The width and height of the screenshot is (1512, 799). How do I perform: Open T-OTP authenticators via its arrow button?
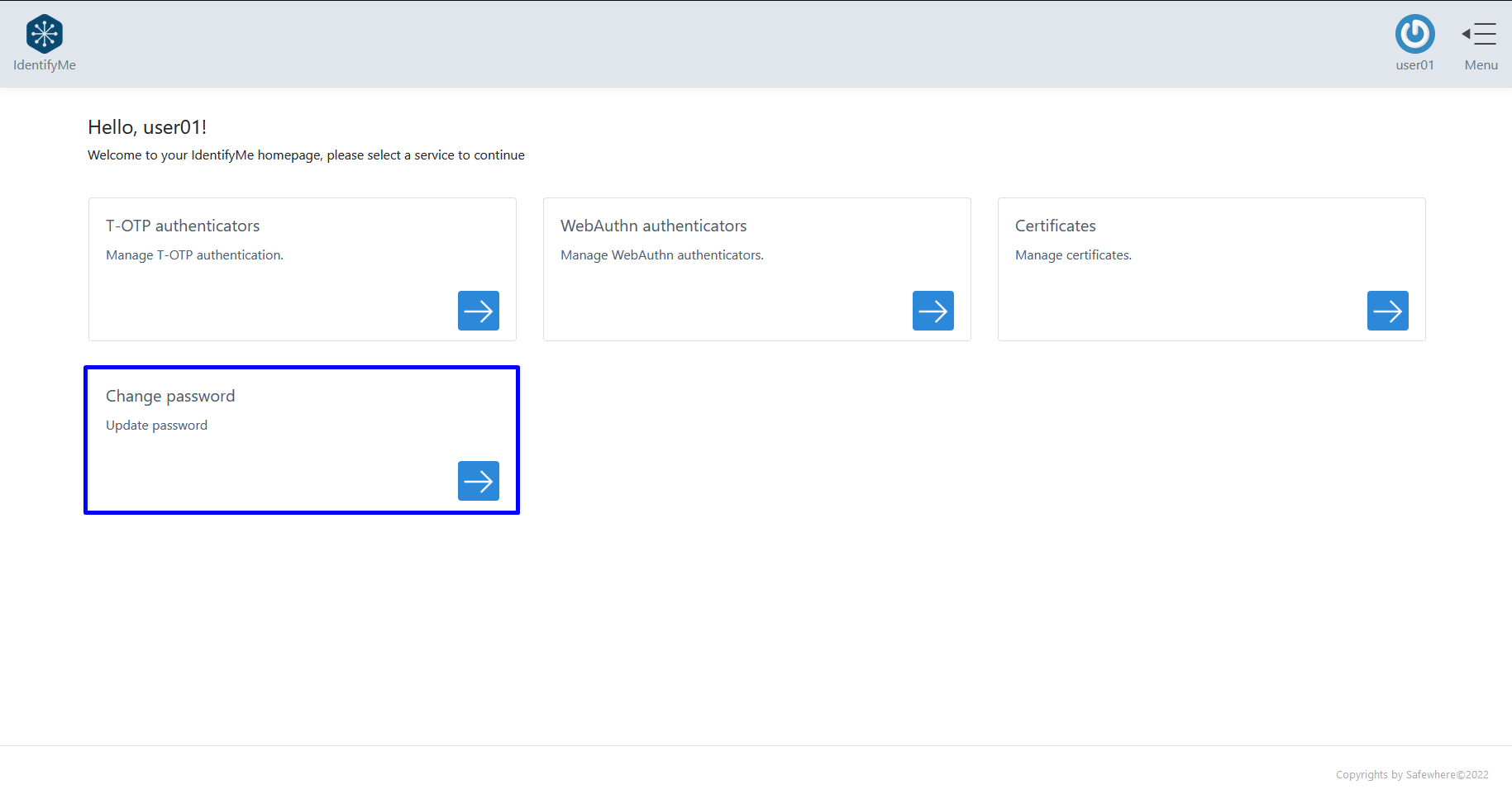(x=478, y=311)
